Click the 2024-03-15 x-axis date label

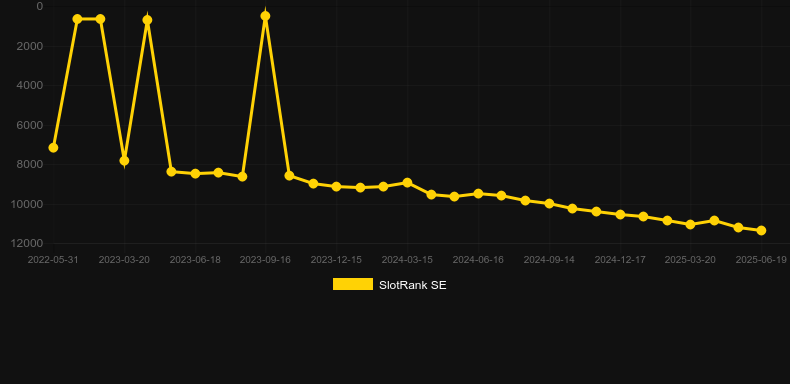[x=407, y=260]
